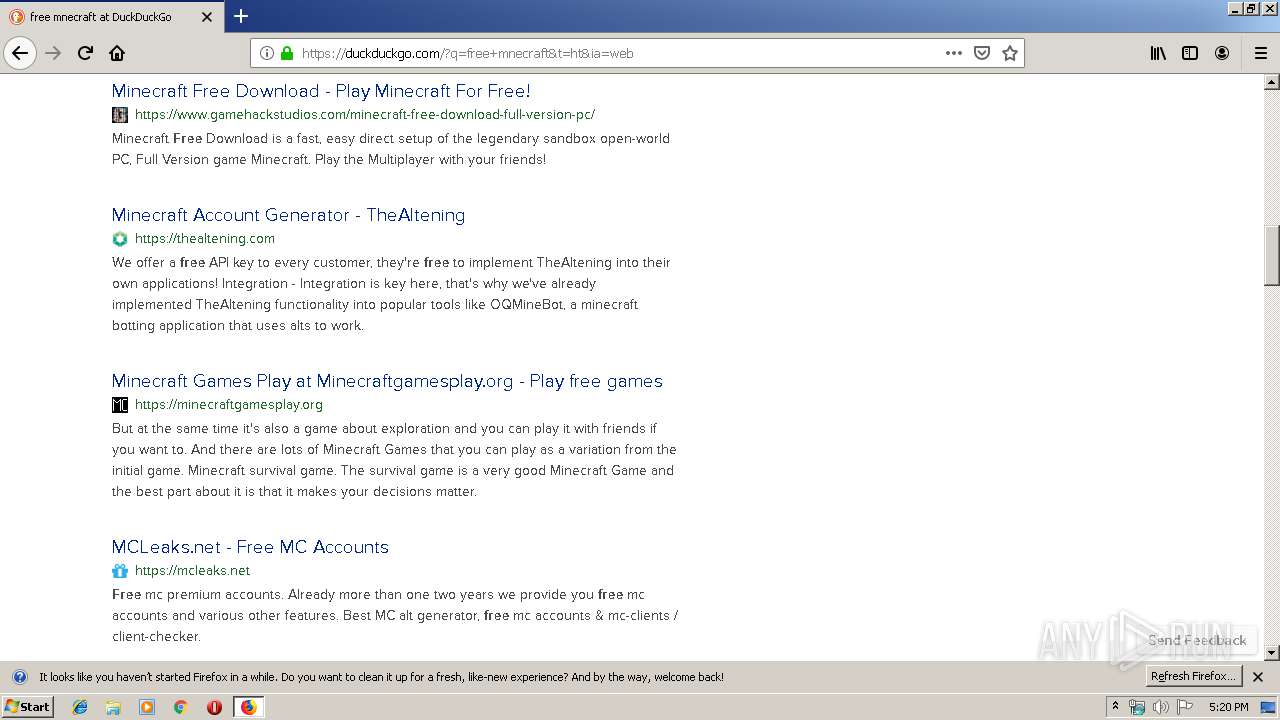Click Send Feedback button
This screenshot has height=720, width=1280.
coord(1197,640)
